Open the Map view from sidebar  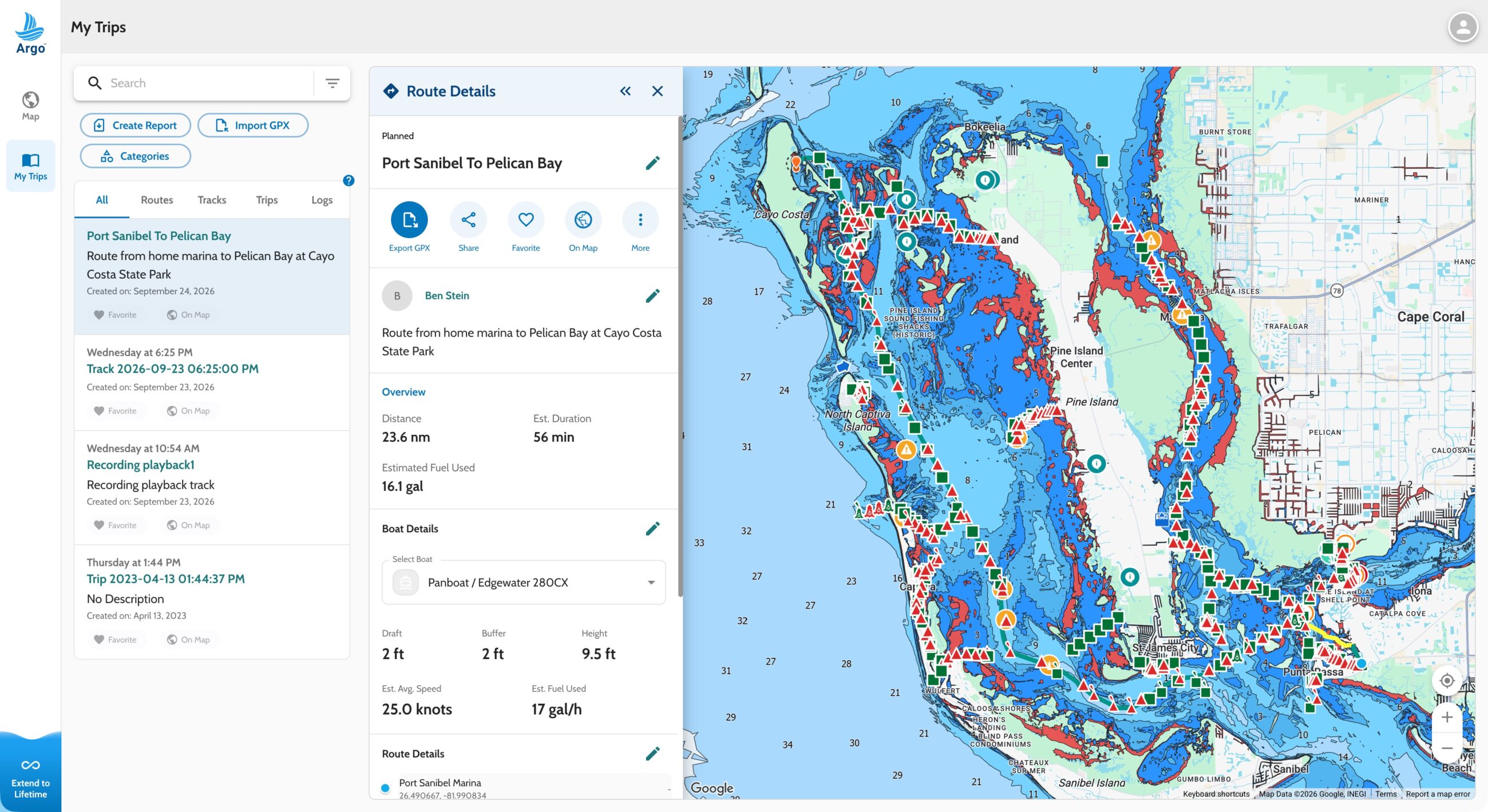[x=30, y=106]
